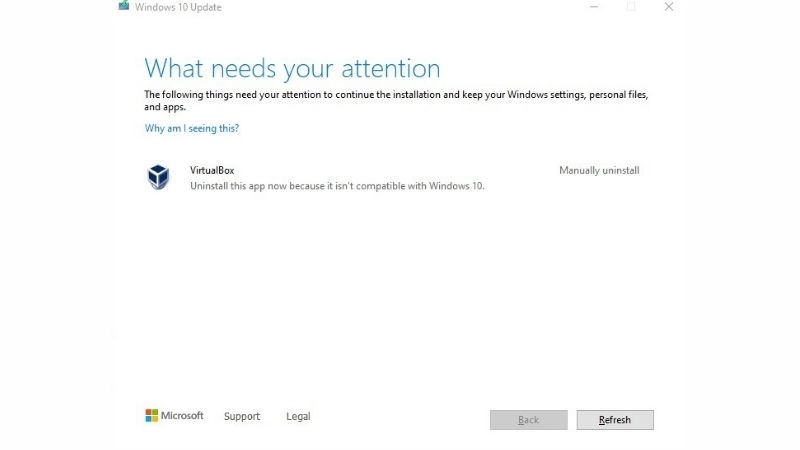This screenshot has width=800, height=450.
Task: Click the Refresh button
Action: [x=615, y=420]
